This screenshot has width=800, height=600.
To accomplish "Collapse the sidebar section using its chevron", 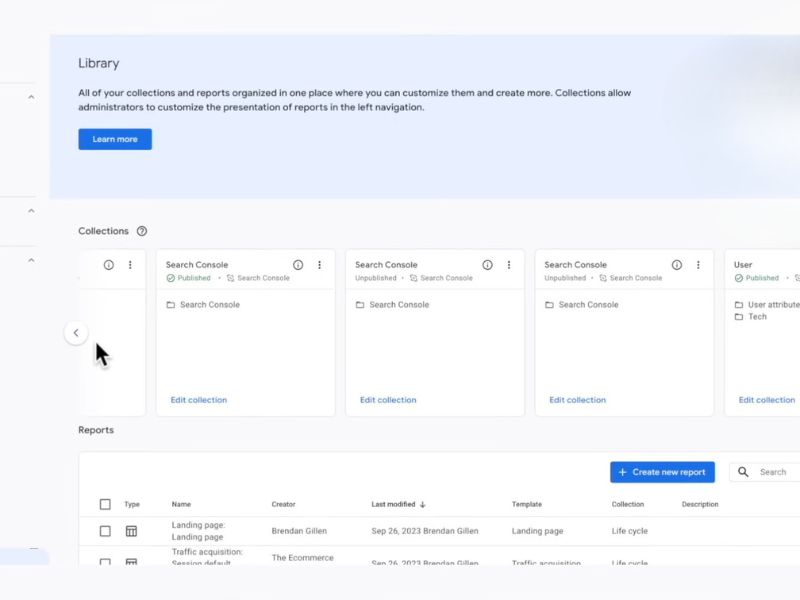I will pos(31,98).
